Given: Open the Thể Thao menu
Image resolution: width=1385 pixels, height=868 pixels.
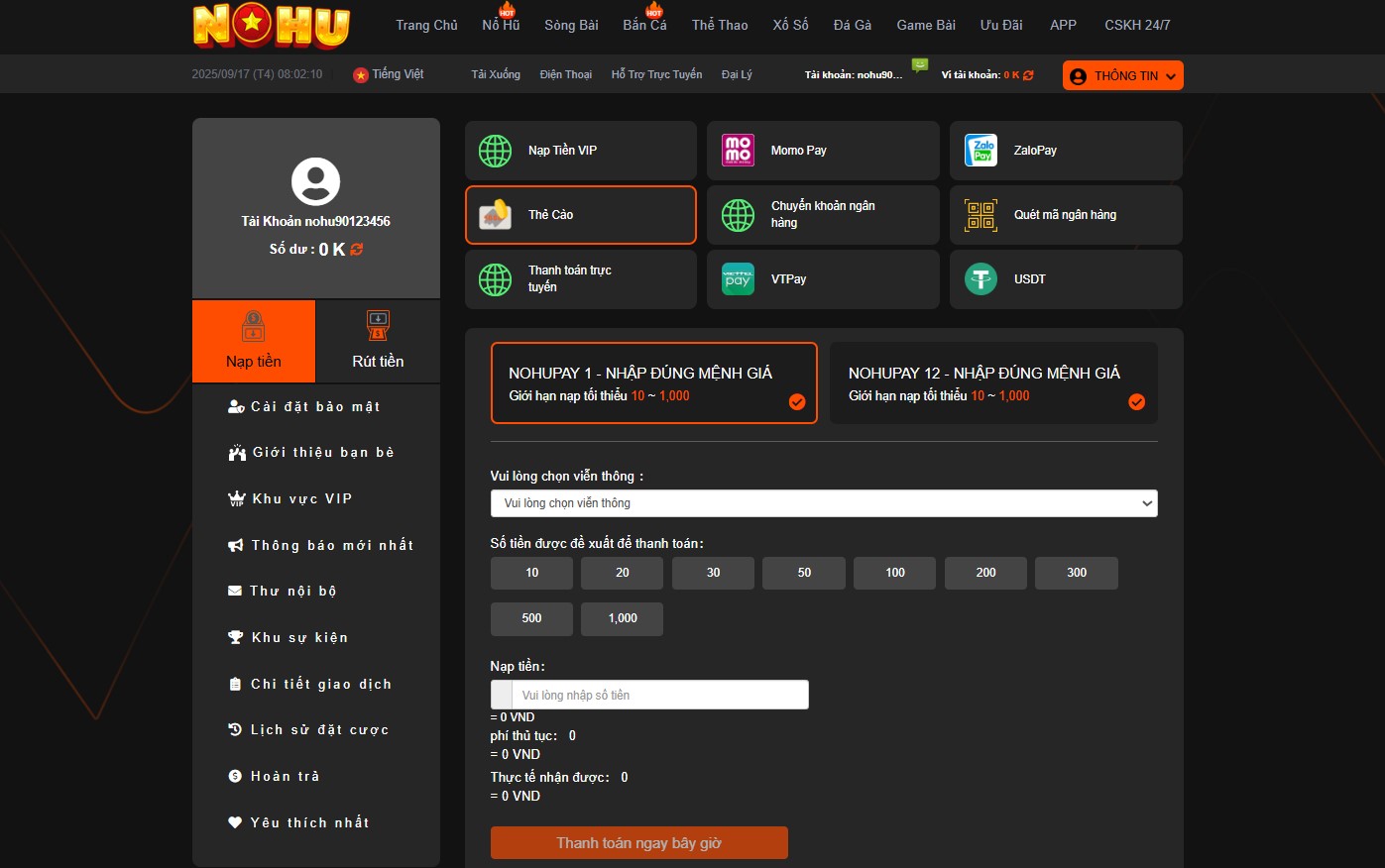Looking at the screenshot, I should click(x=720, y=25).
